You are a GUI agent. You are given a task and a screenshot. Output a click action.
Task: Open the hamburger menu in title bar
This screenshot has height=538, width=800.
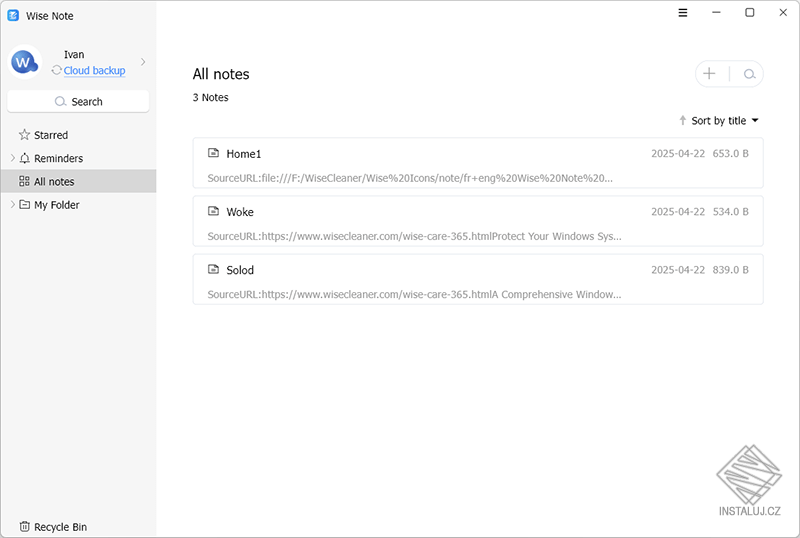point(683,13)
